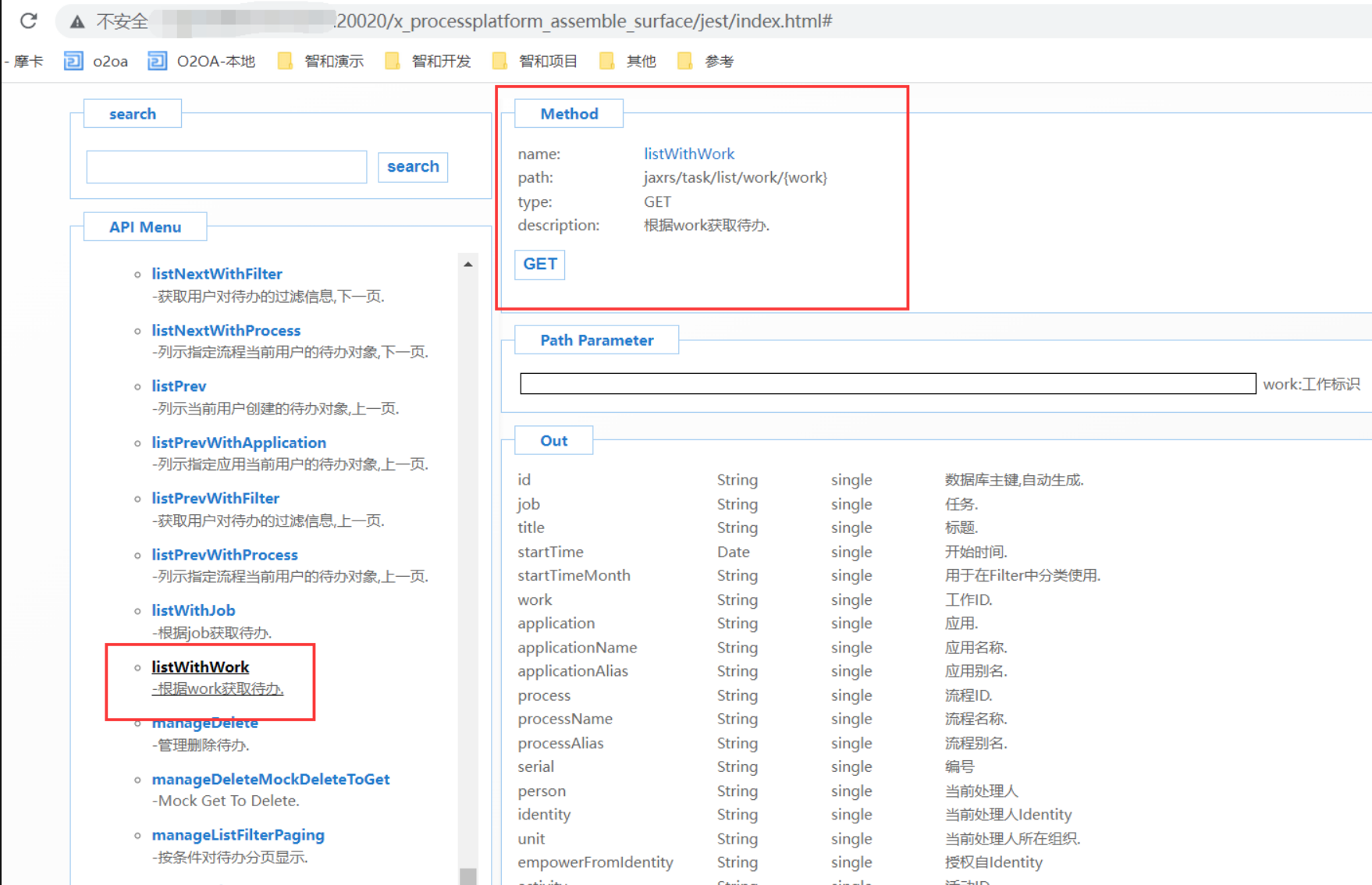Open the 其他 bookmark folder
1372x885 pixels.
628,61
